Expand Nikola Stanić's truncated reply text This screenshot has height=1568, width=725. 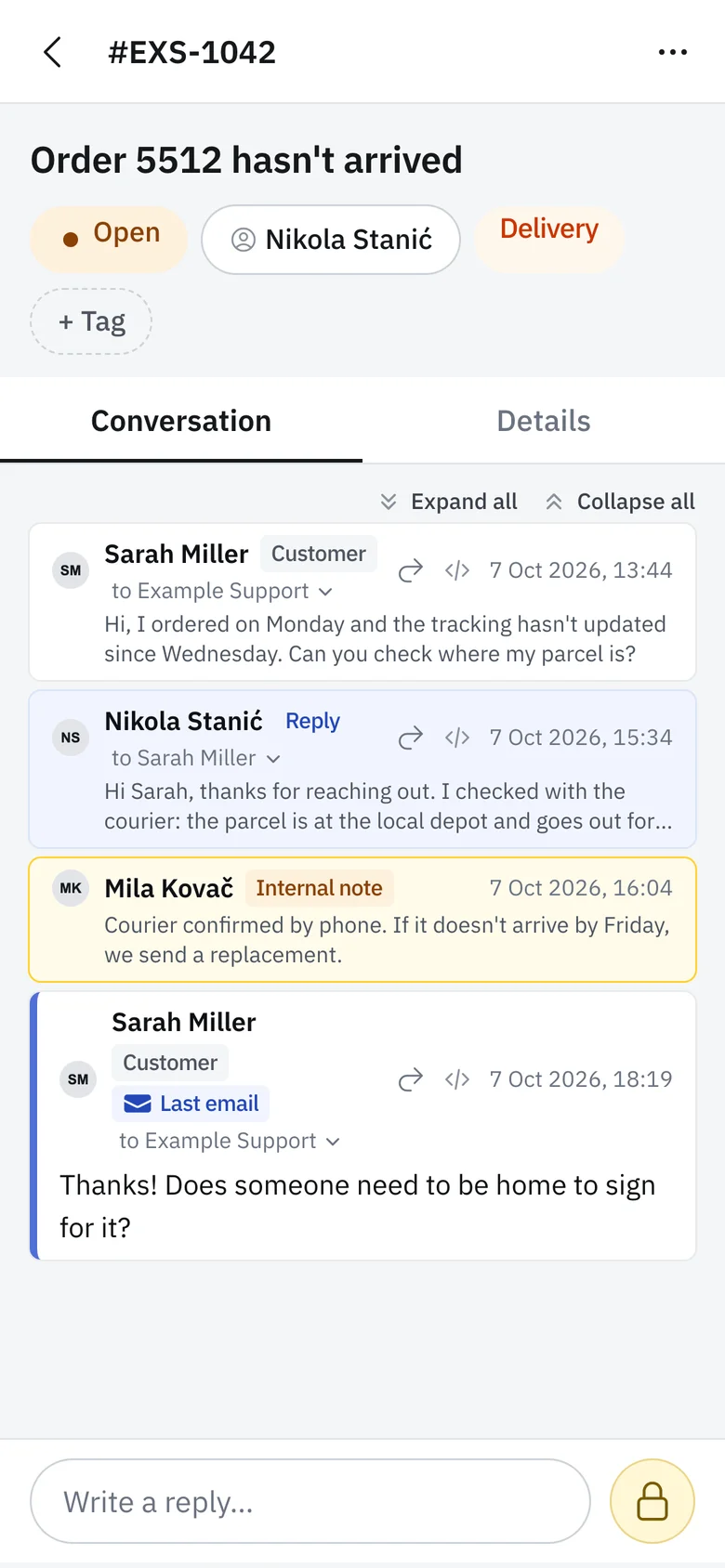[x=389, y=806]
